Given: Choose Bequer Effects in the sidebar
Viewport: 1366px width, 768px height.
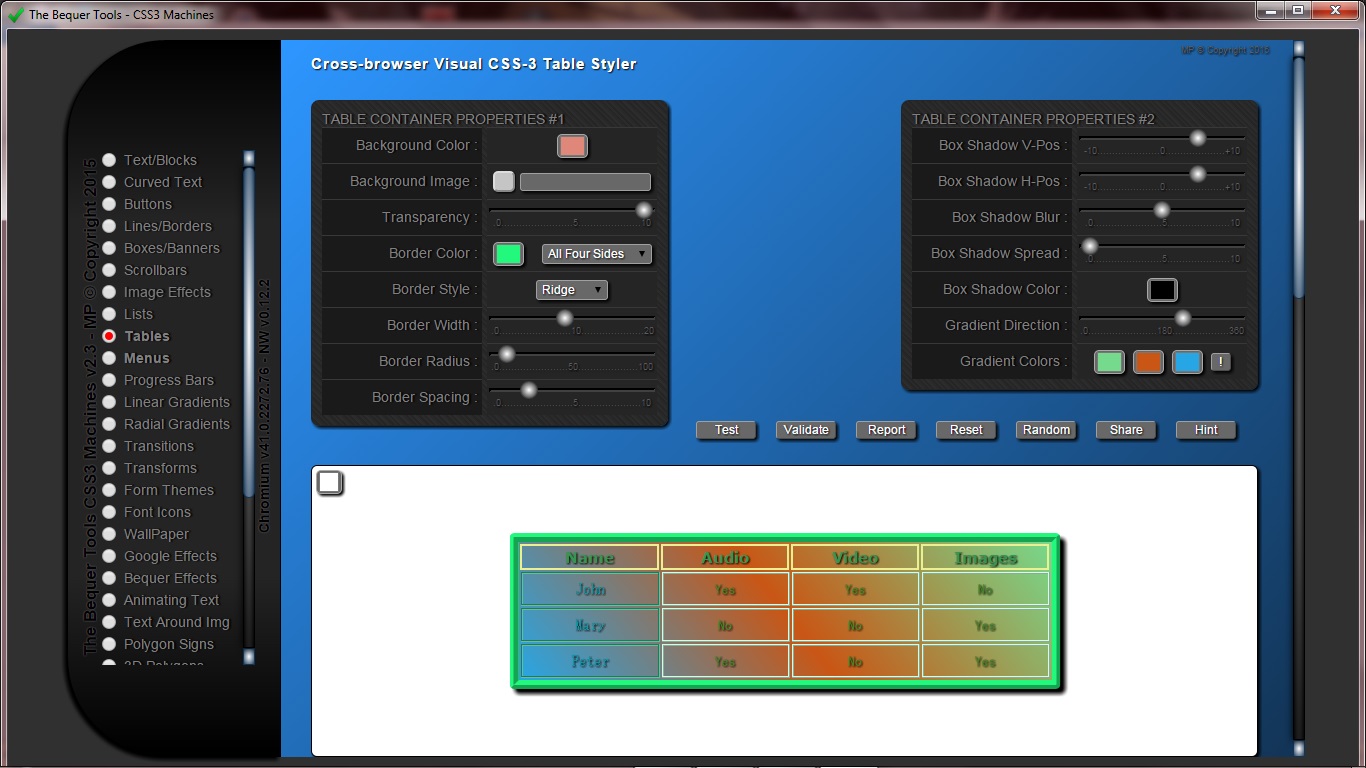Looking at the screenshot, I should tap(109, 578).
